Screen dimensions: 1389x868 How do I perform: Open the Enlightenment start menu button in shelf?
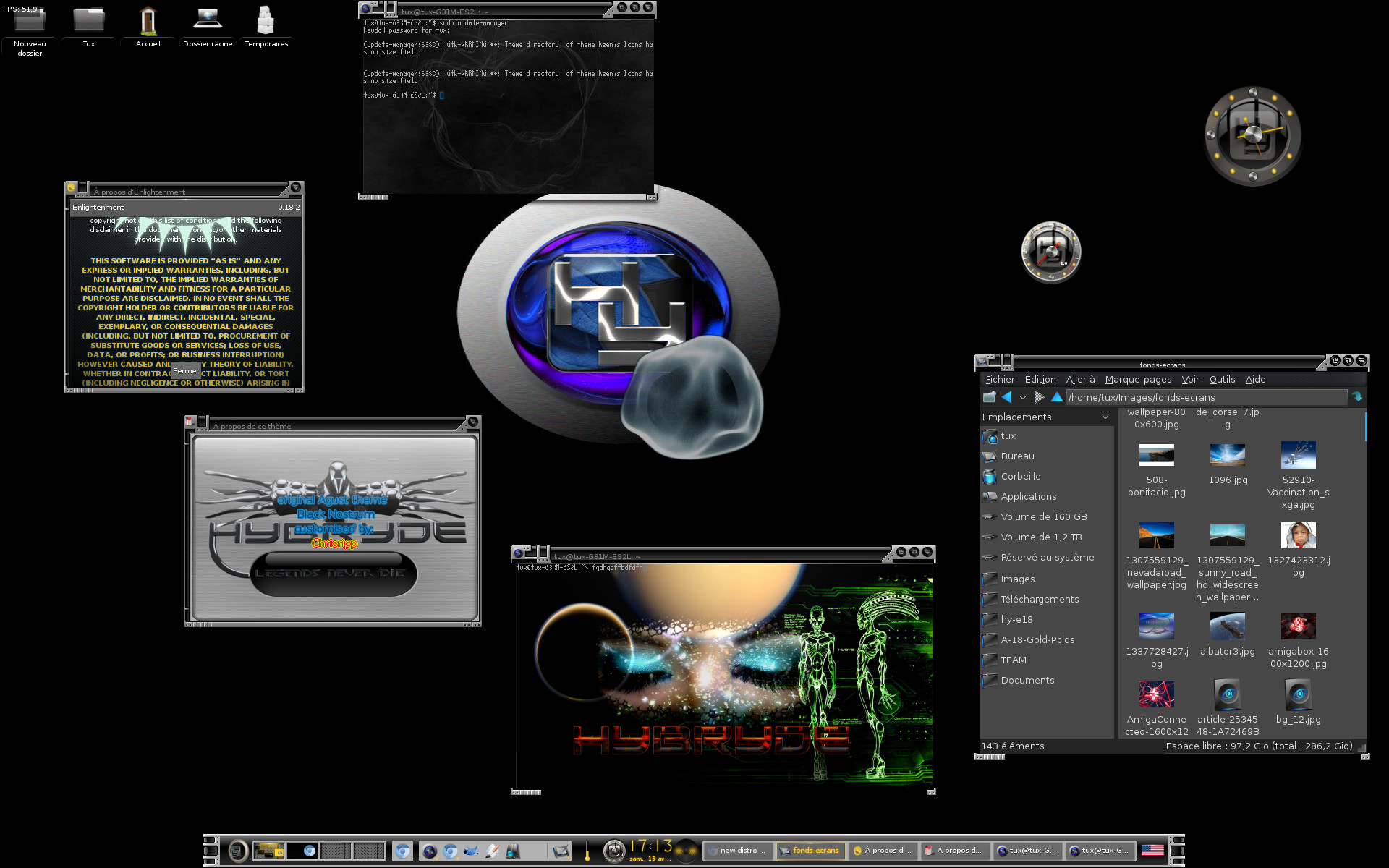[x=237, y=851]
